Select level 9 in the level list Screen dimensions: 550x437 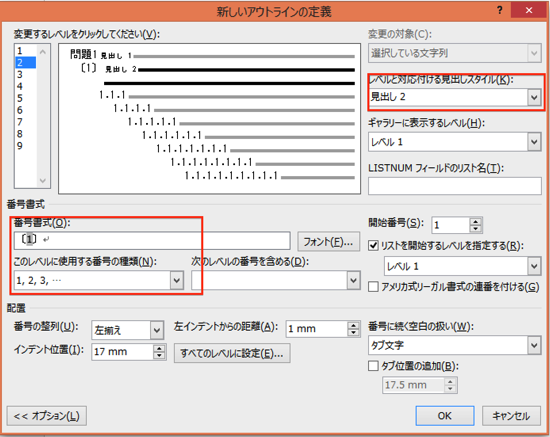click(25, 146)
